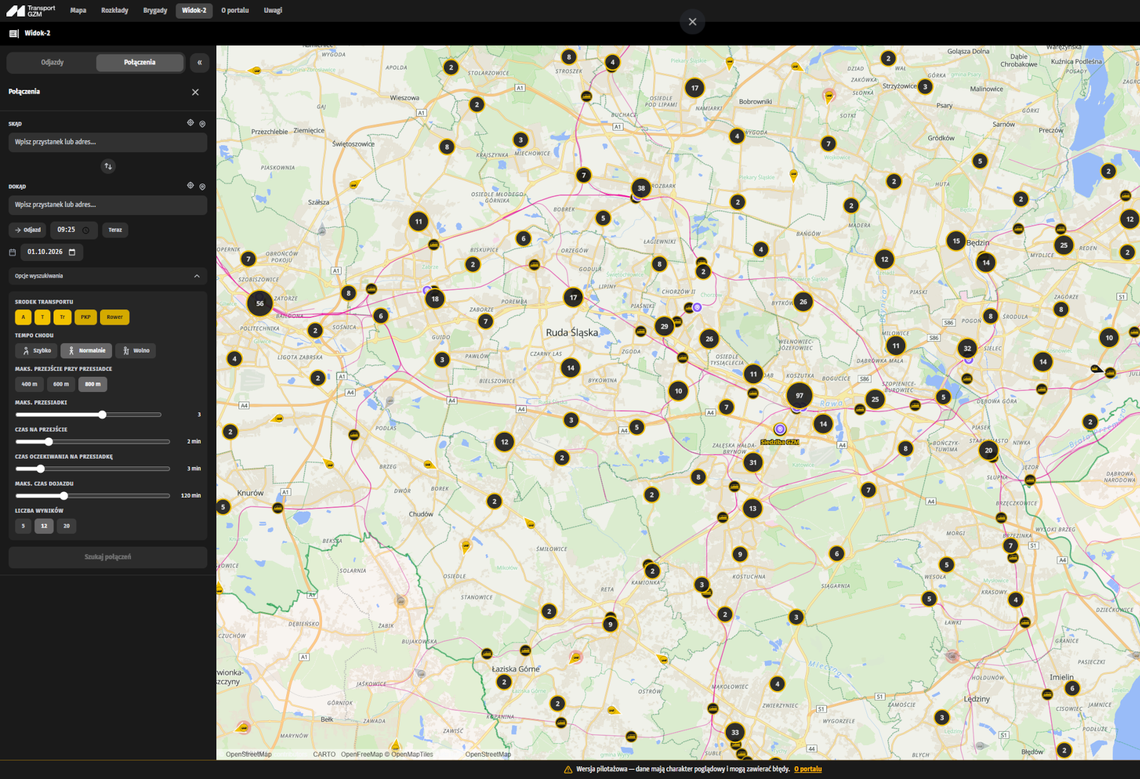Open the calendar picker in date field
Screen dimensions: 1140x779
(72, 252)
